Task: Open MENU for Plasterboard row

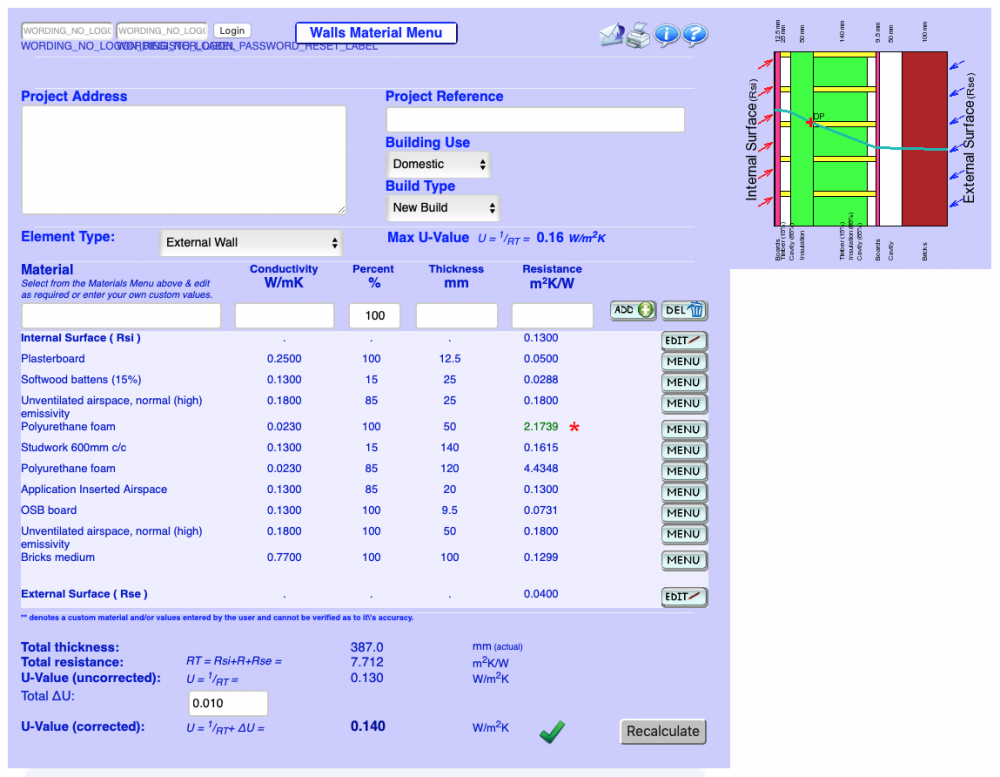Action: tap(684, 362)
